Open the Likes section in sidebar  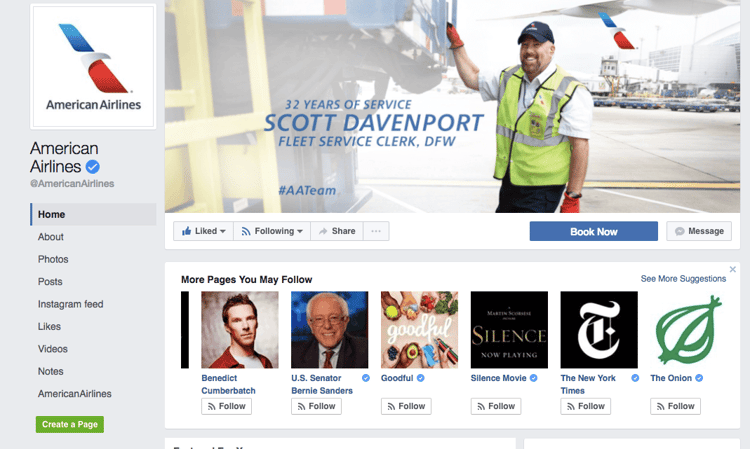pyautogui.click(x=49, y=327)
